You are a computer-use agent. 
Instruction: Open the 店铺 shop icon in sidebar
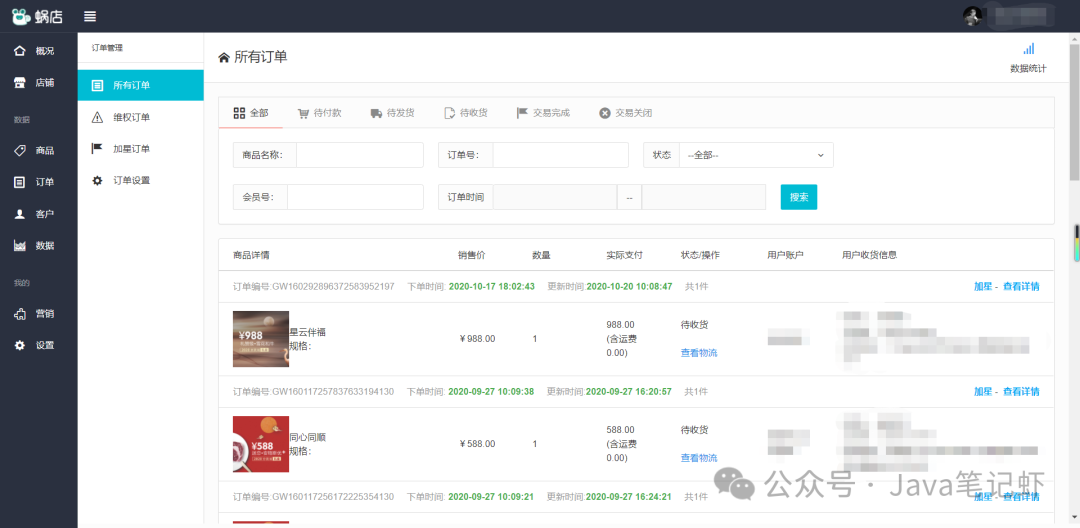pyautogui.click(x=19, y=83)
